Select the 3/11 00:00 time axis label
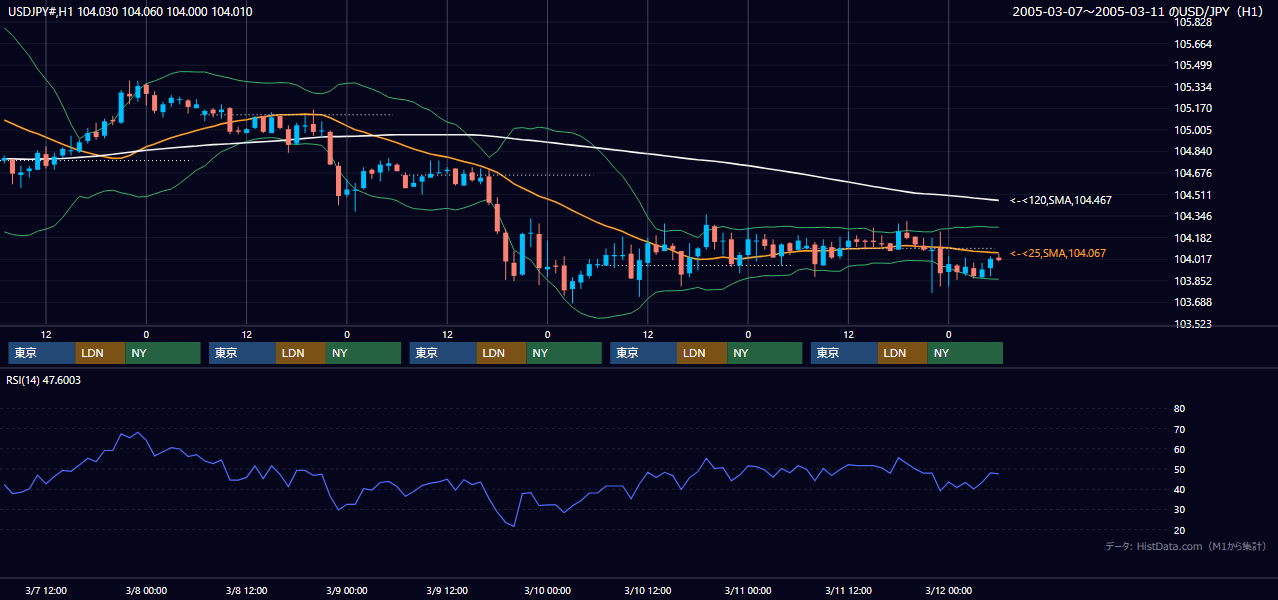This screenshot has width=1278, height=600. [748, 590]
